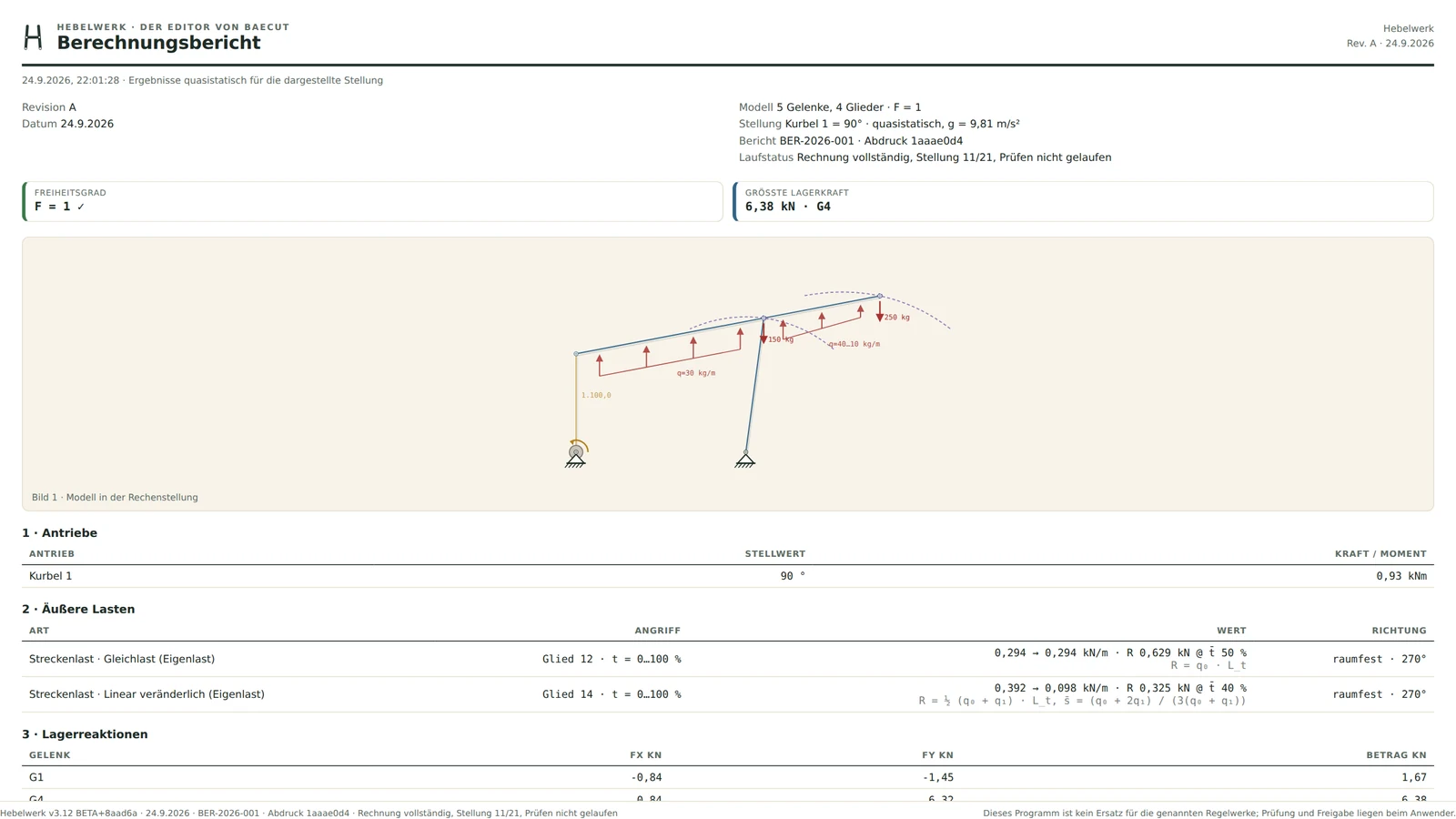Click the Laufstatus Rechnung vollständig line
Screen dimensions: 1456x819
[x=925, y=157]
